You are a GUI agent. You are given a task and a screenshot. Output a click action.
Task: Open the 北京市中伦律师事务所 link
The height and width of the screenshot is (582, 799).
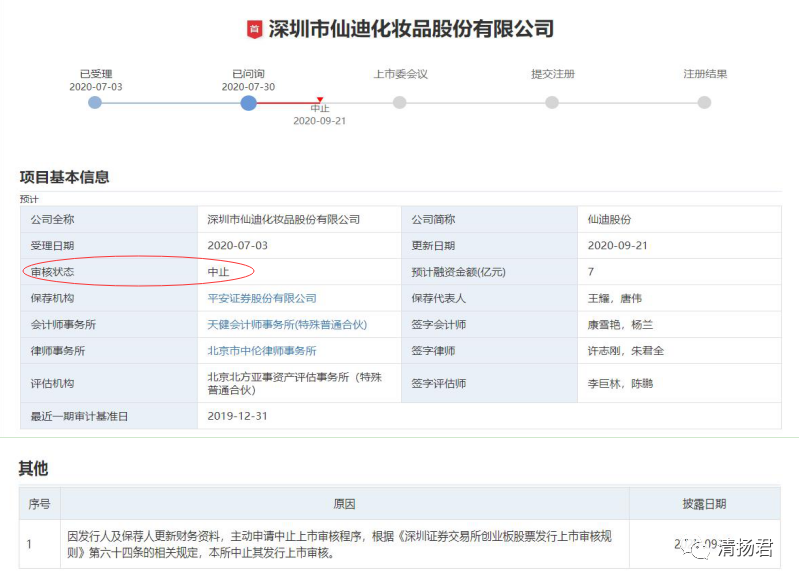coord(262,351)
